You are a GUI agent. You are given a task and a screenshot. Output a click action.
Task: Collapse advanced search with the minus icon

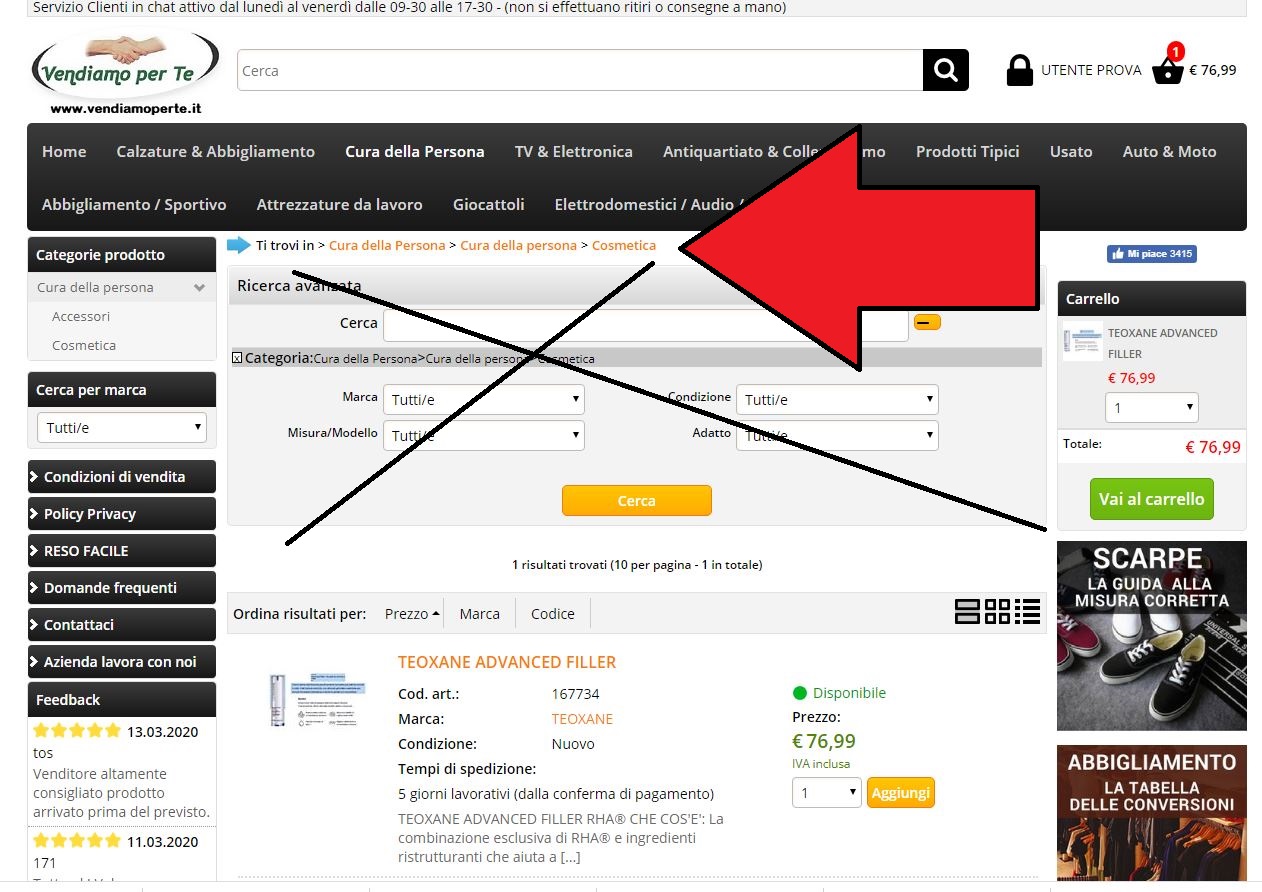[928, 322]
